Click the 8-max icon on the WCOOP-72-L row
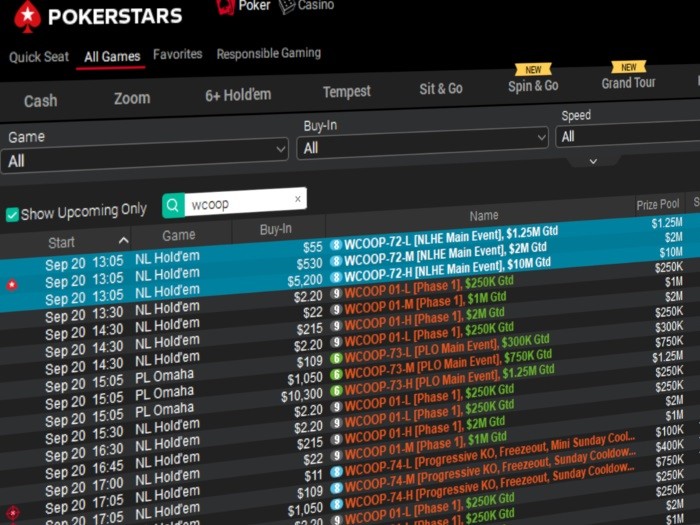 [x=336, y=245]
